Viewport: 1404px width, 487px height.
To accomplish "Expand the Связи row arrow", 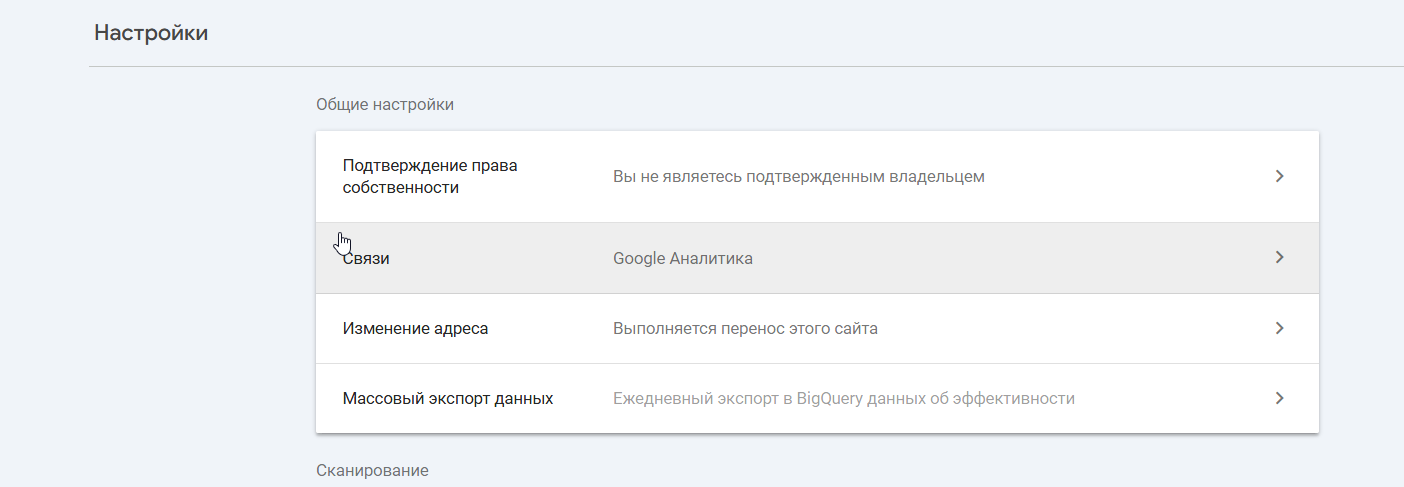I will [1279, 258].
